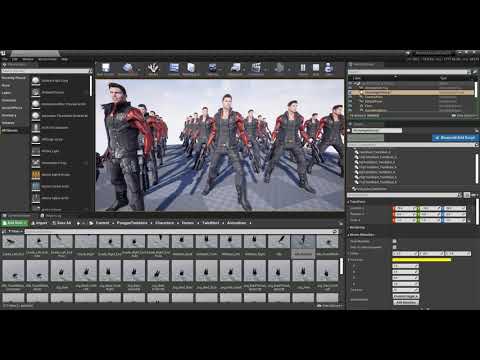Click Animations folder in breadcrumb path

click(236, 223)
